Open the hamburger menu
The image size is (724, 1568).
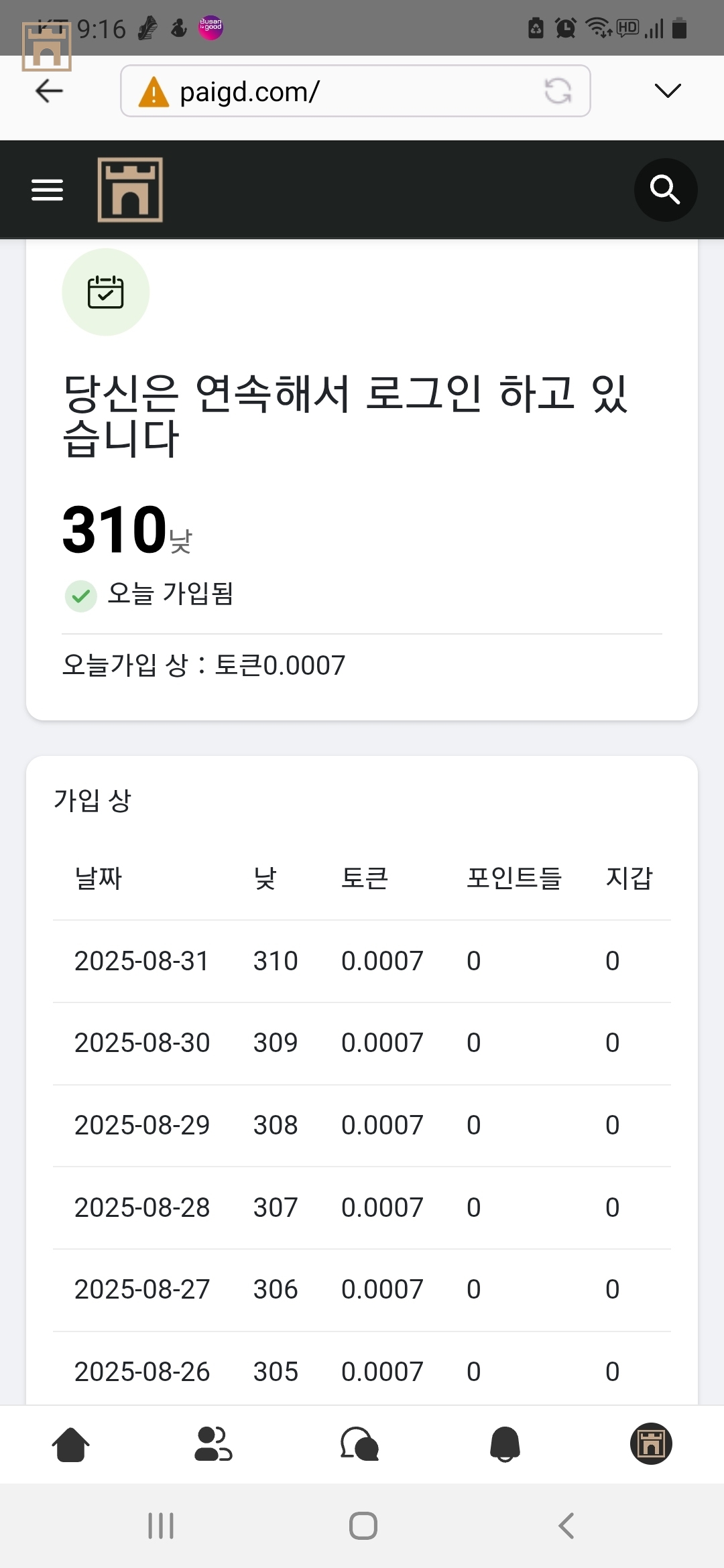coord(47,190)
